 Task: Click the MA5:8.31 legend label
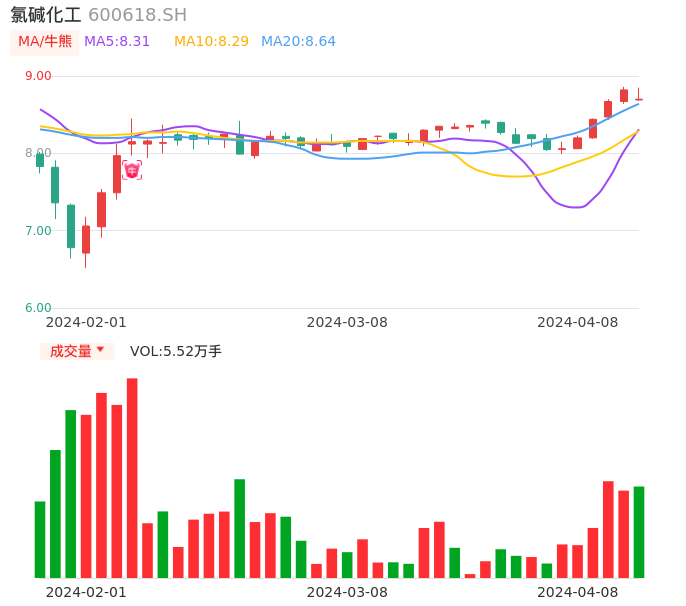[117, 42]
